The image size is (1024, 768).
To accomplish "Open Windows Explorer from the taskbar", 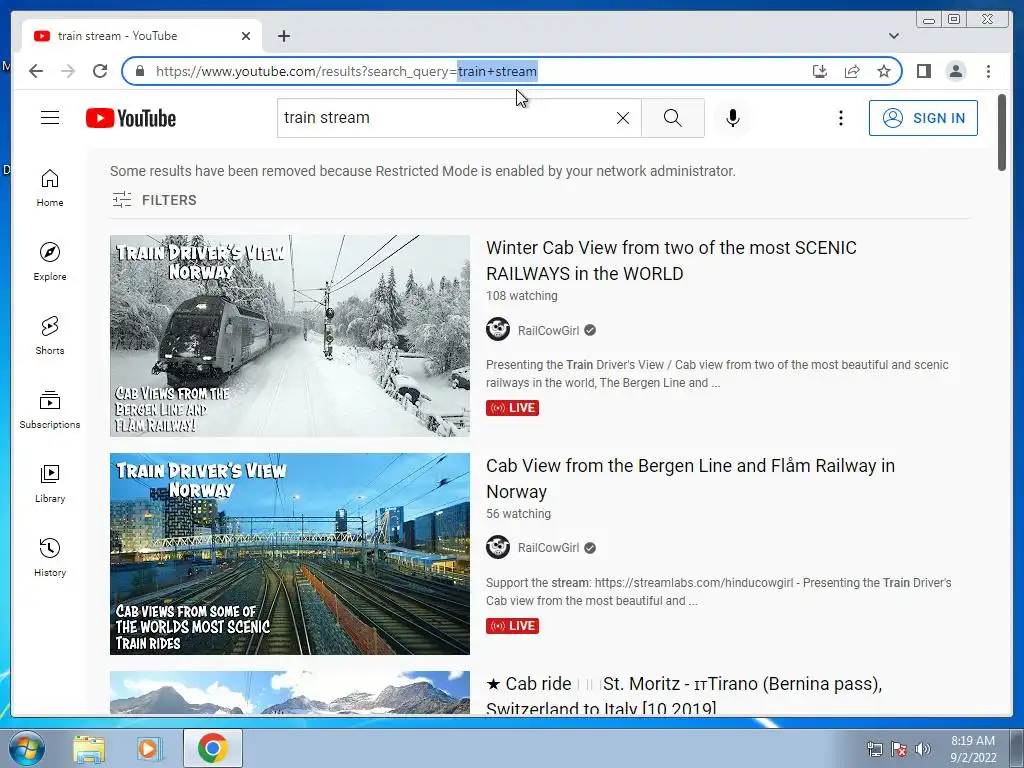I will click(x=89, y=749).
